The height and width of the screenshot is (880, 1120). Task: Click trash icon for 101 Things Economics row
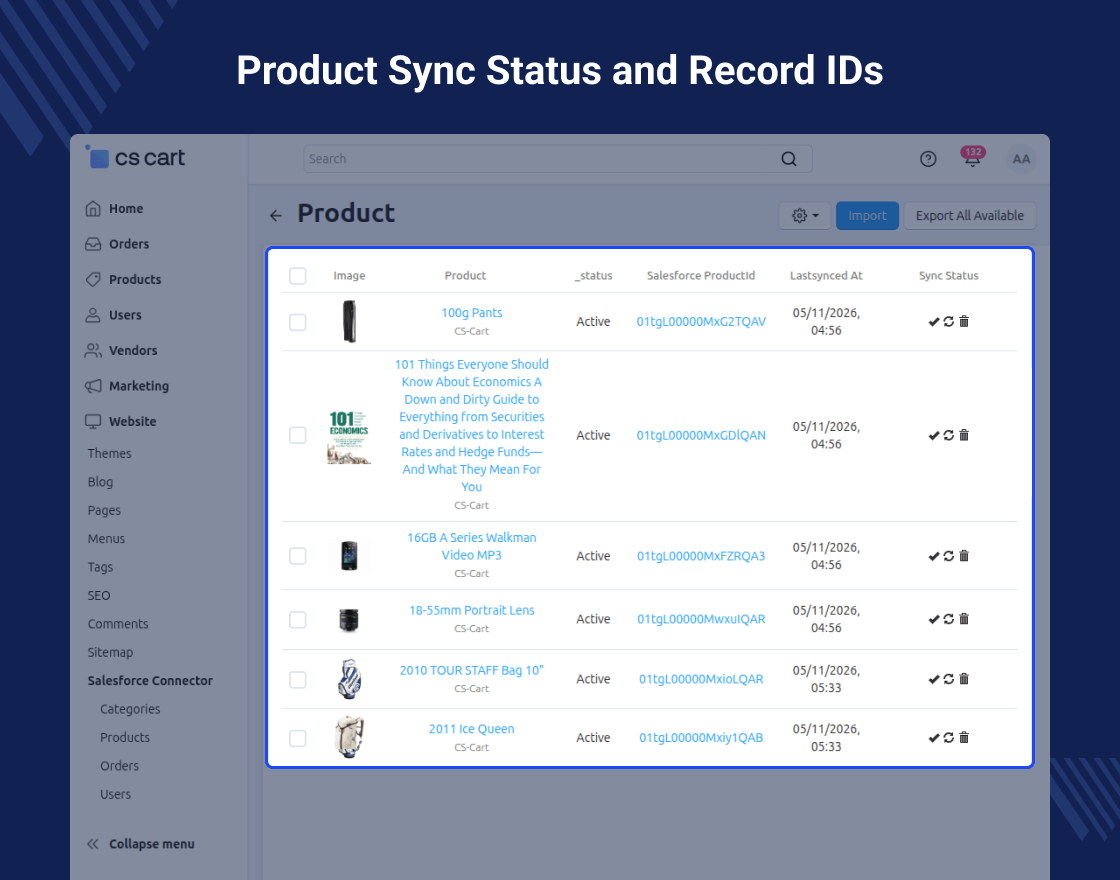[x=964, y=435]
